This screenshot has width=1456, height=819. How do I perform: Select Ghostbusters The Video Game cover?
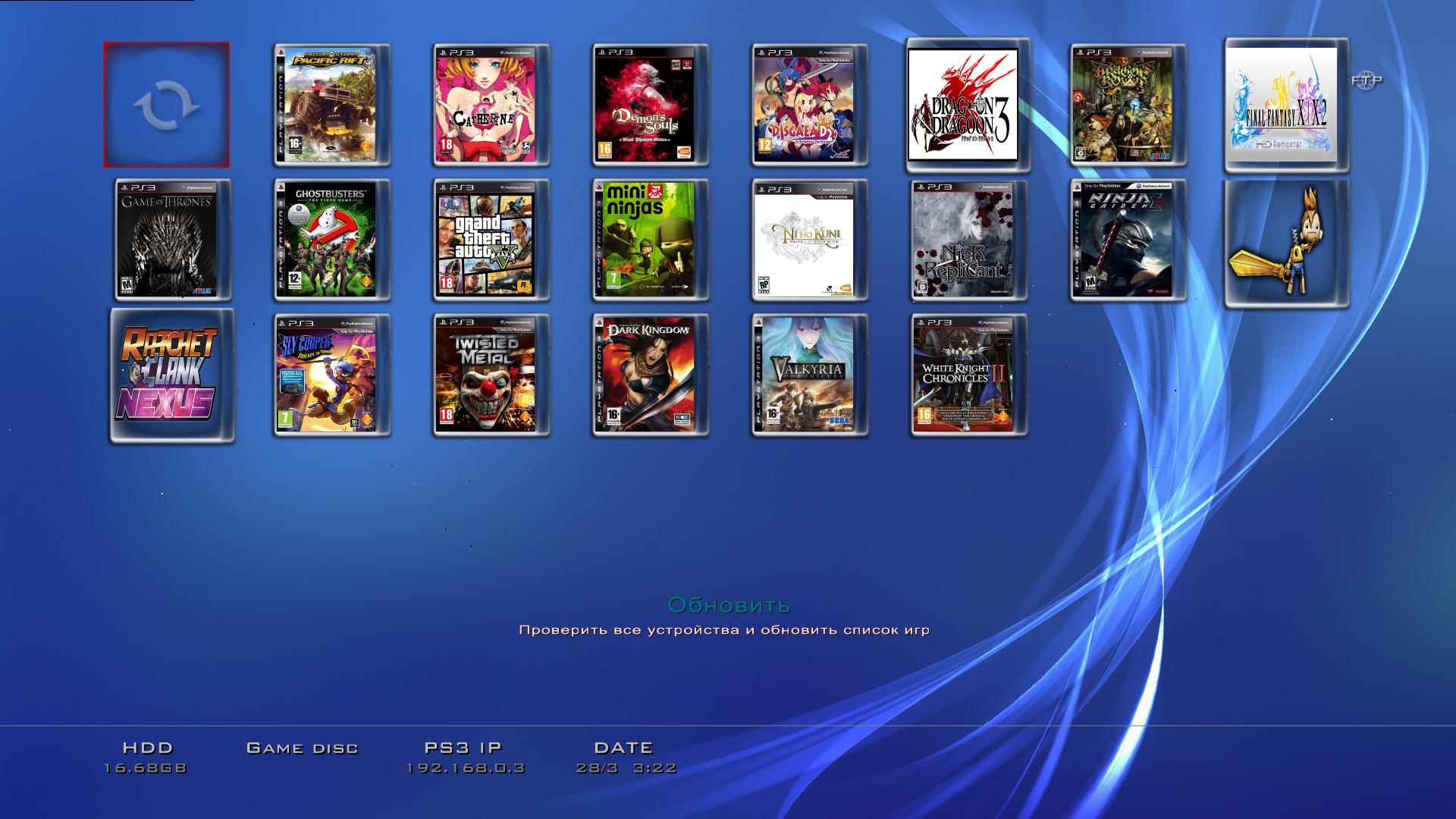tap(332, 240)
